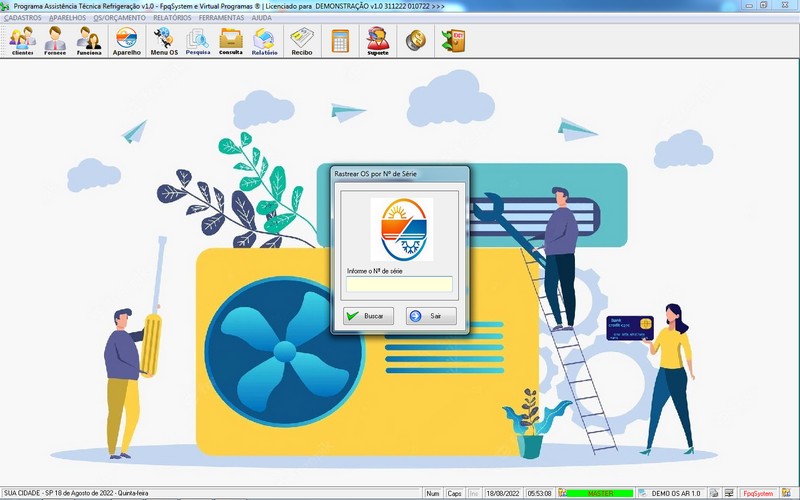Screen dimensions: 800x500
Task: Open the Recibo receipt icon
Action: pyautogui.click(x=302, y=41)
